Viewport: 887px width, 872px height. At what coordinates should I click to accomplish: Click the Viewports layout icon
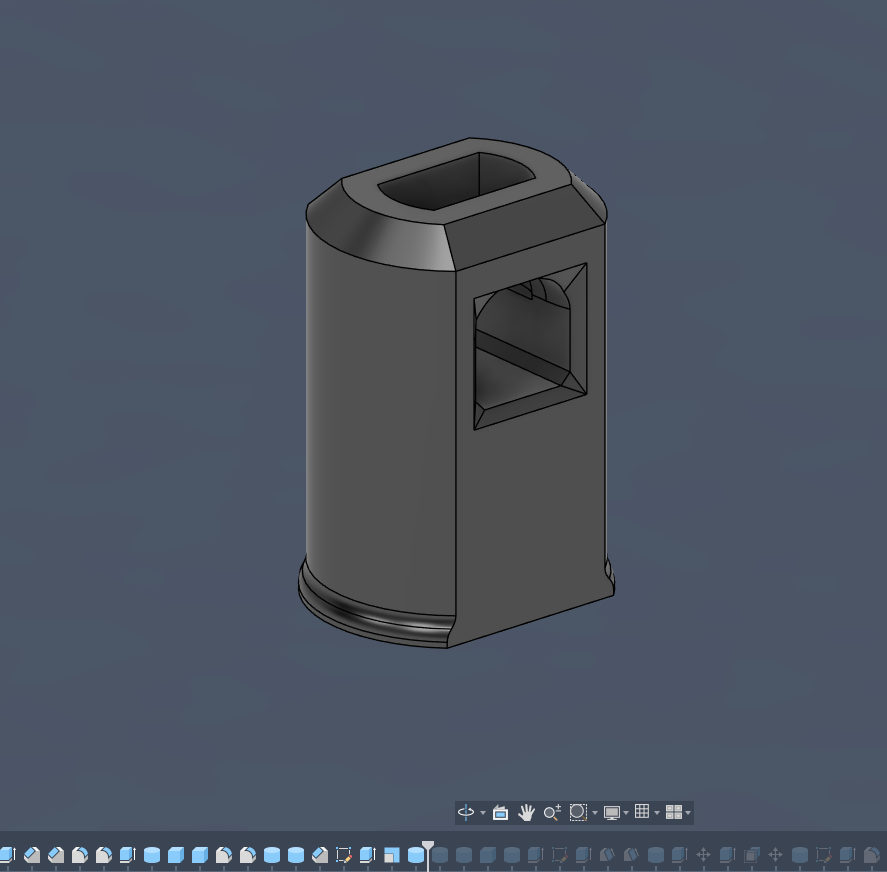point(673,813)
